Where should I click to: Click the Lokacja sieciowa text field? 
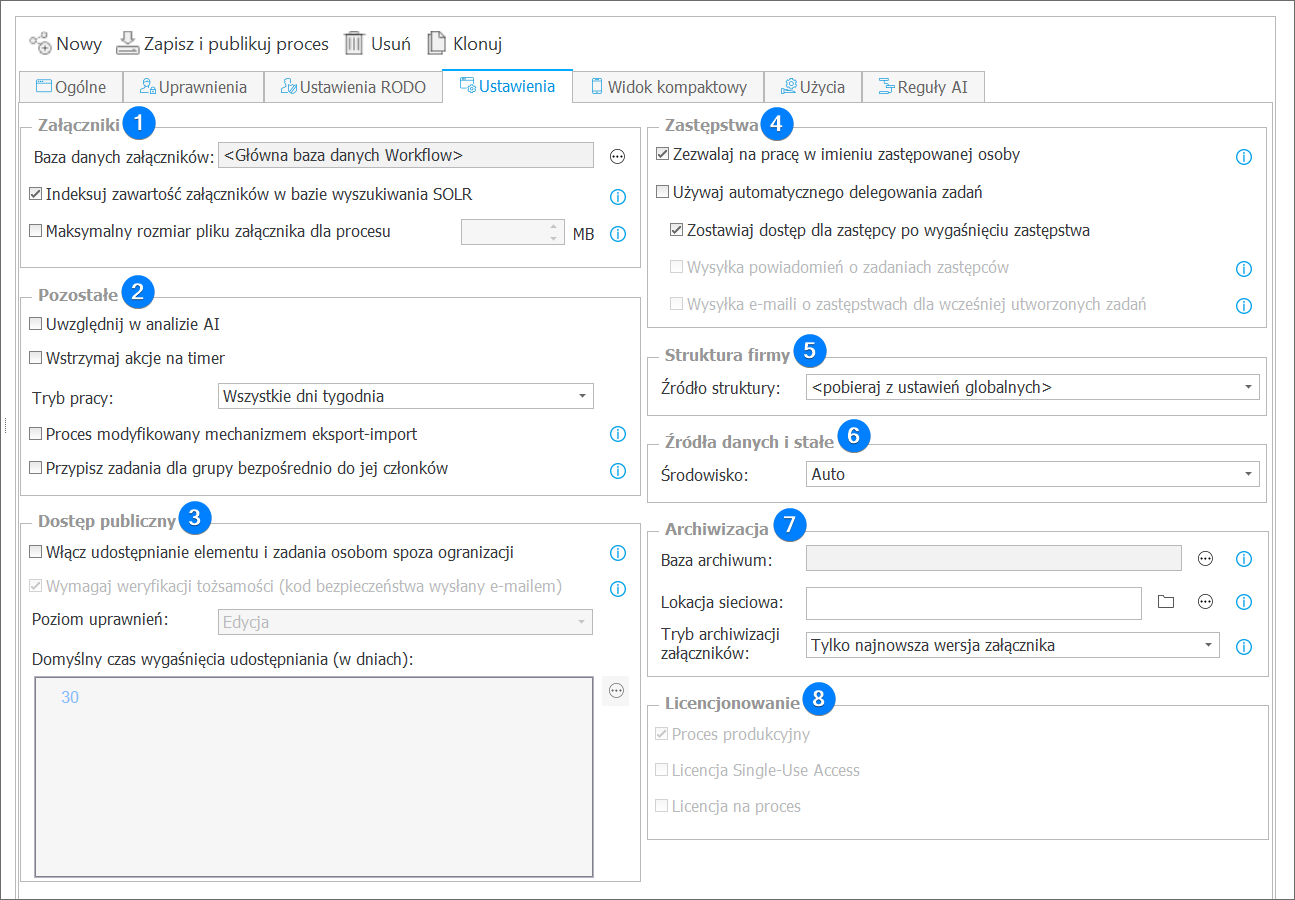click(972, 602)
